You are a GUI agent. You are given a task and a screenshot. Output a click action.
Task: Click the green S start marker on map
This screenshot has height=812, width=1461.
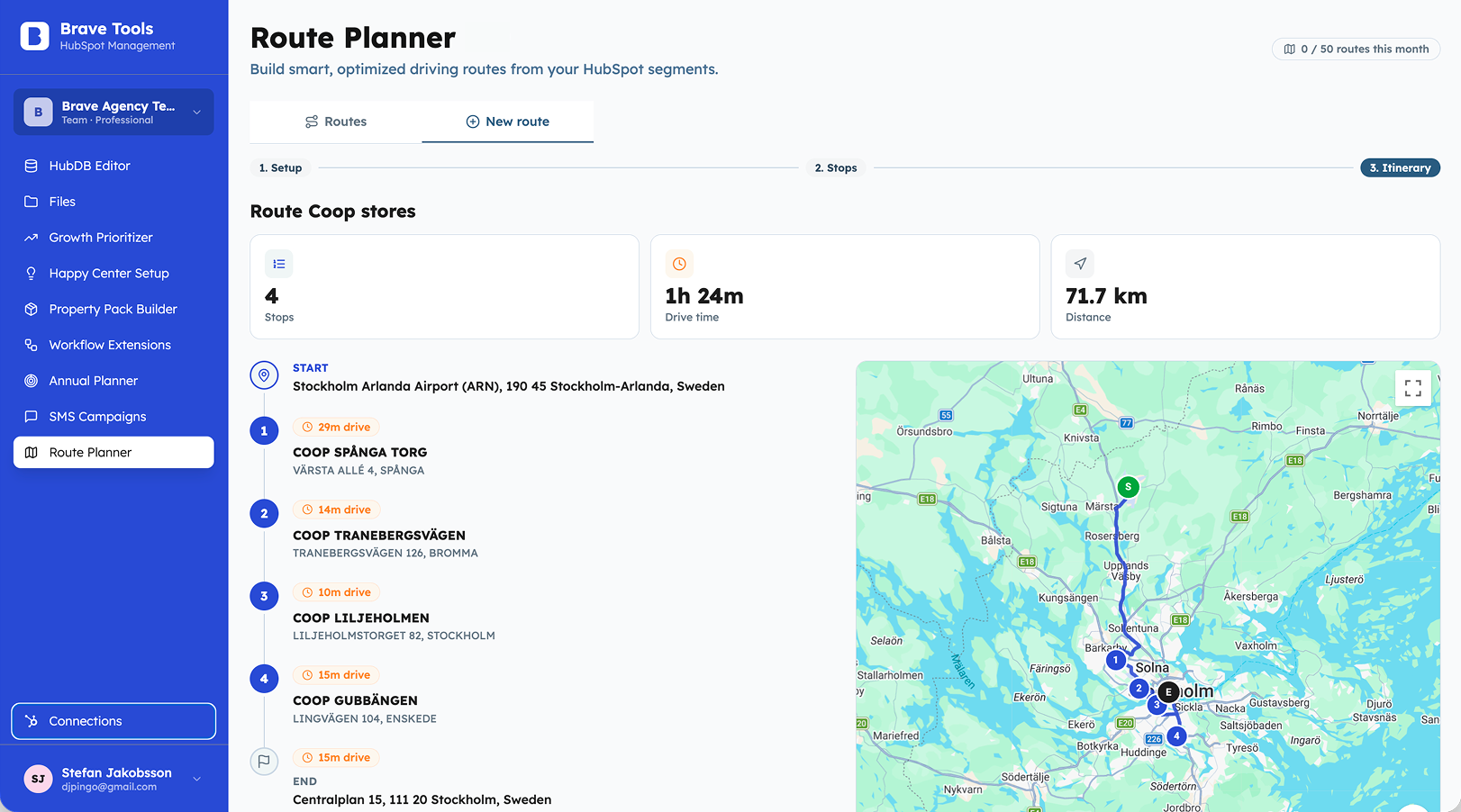1128,486
